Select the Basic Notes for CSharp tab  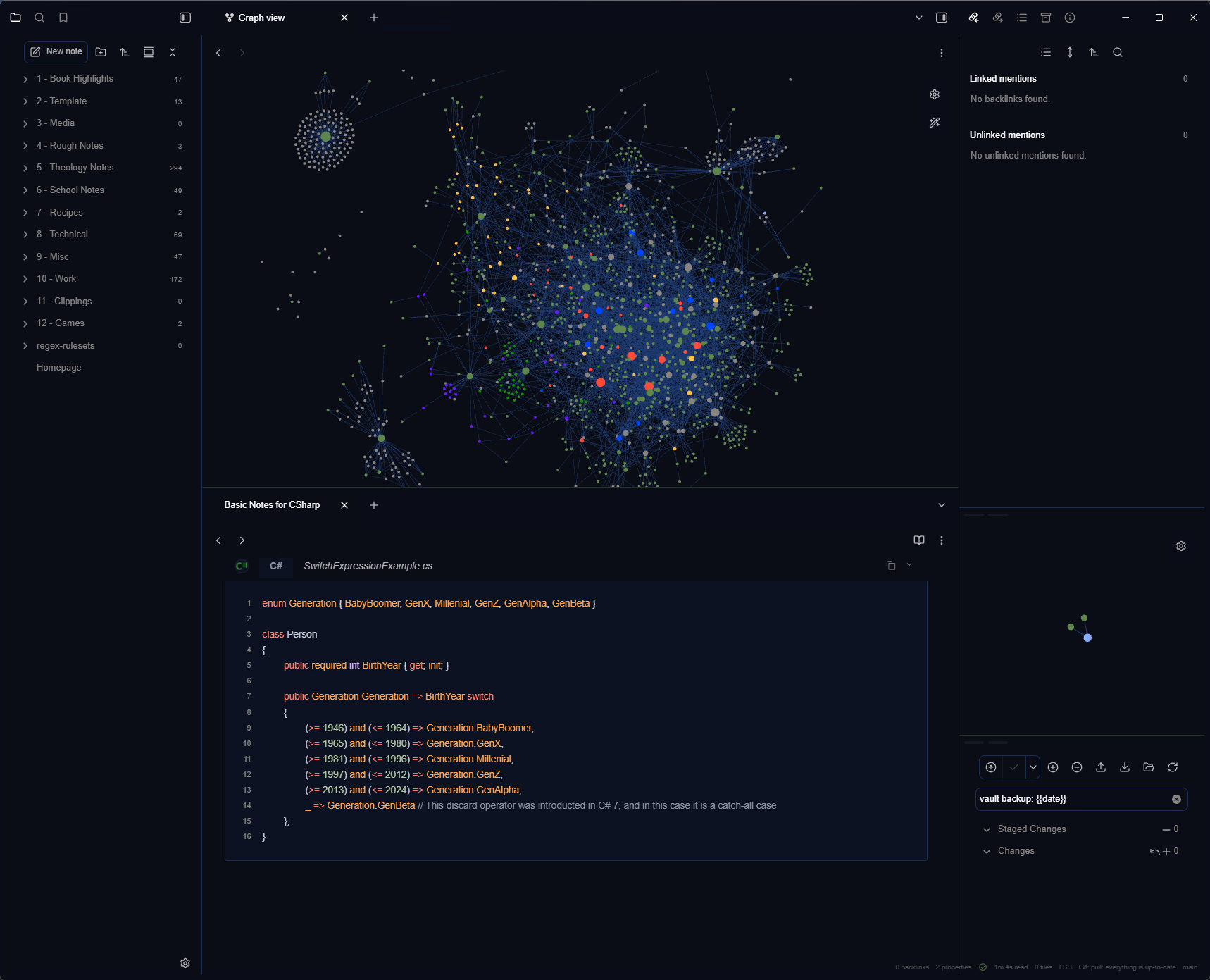pyautogui.click(x=272, y=505)
